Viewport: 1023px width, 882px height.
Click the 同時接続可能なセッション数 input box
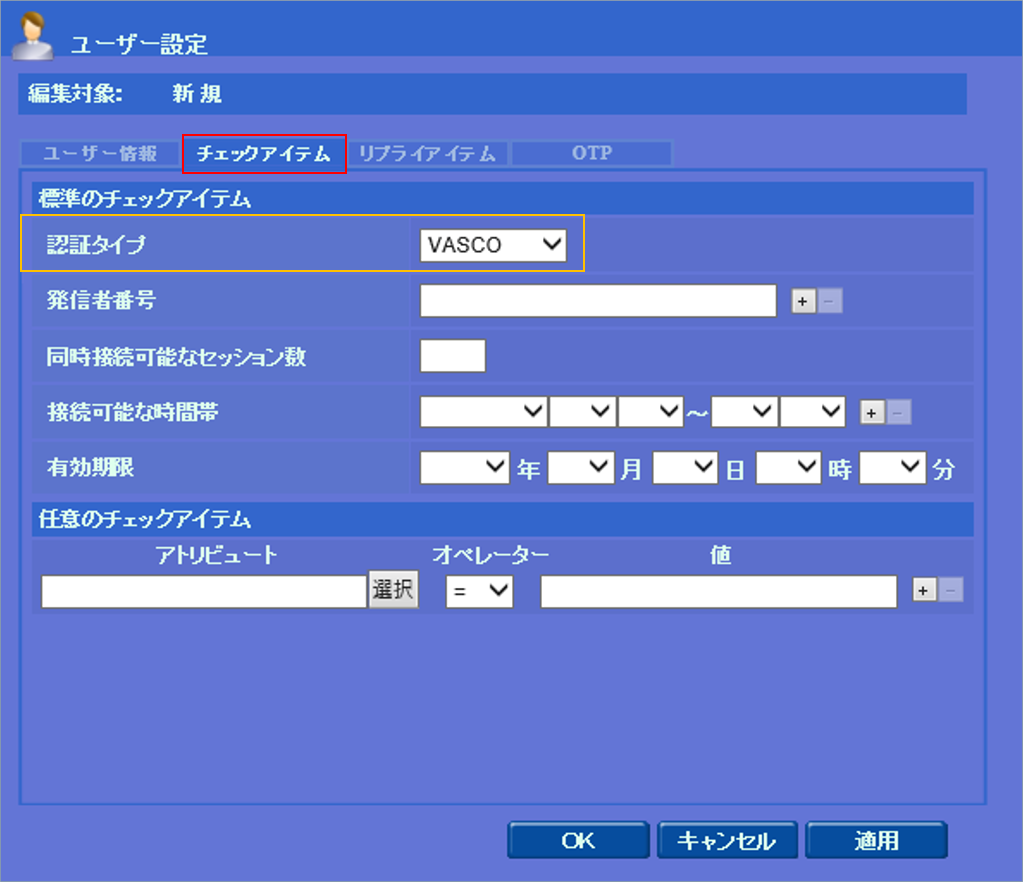pos(453,356)
